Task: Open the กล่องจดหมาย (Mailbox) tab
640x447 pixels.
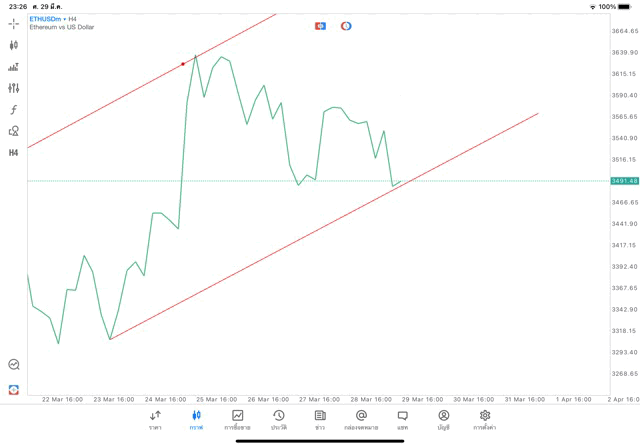Action: tap(361, 420)
